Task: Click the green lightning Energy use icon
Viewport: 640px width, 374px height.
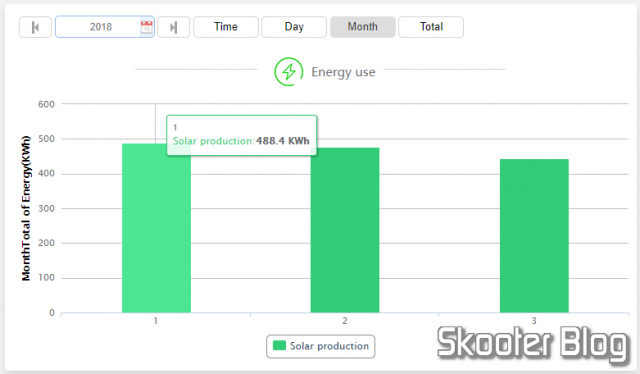Action: point(289,71)
